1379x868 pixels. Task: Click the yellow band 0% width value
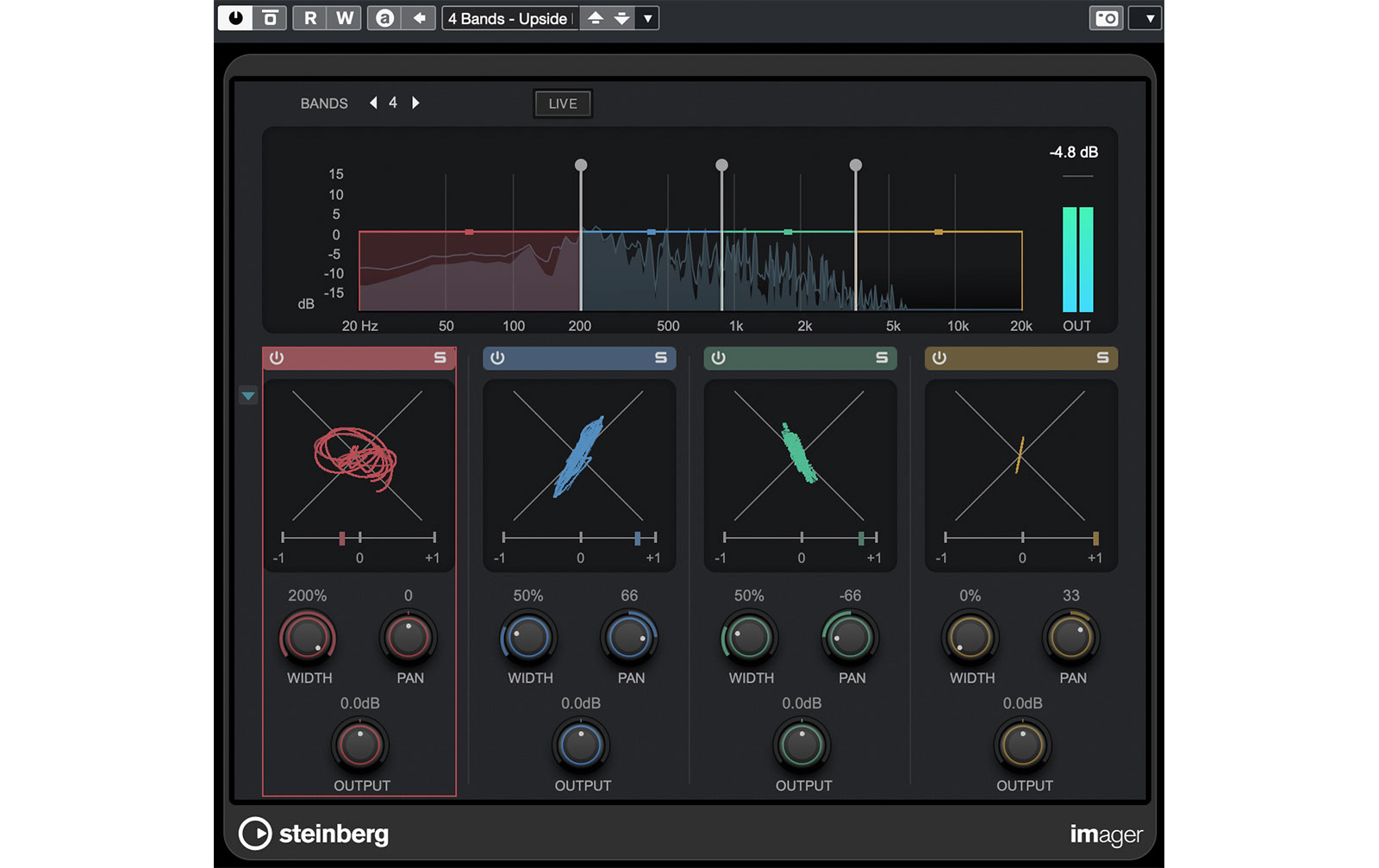click(970, 596)
